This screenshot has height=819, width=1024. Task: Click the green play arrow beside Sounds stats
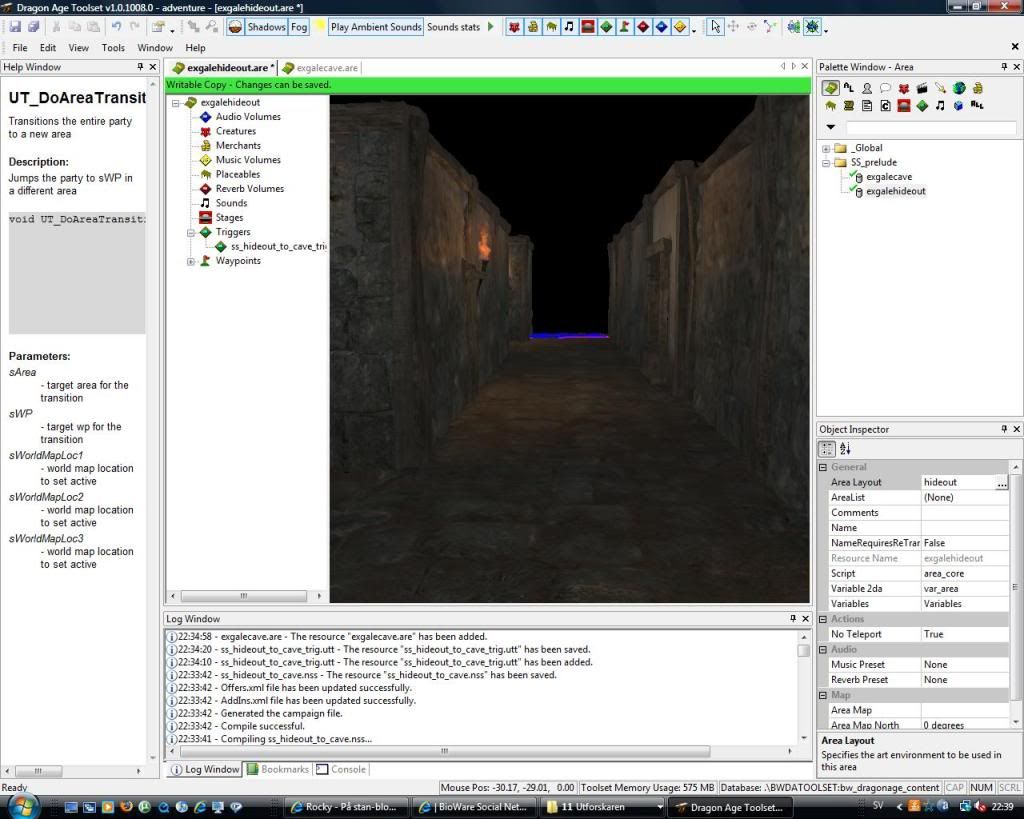coord(491,27)
